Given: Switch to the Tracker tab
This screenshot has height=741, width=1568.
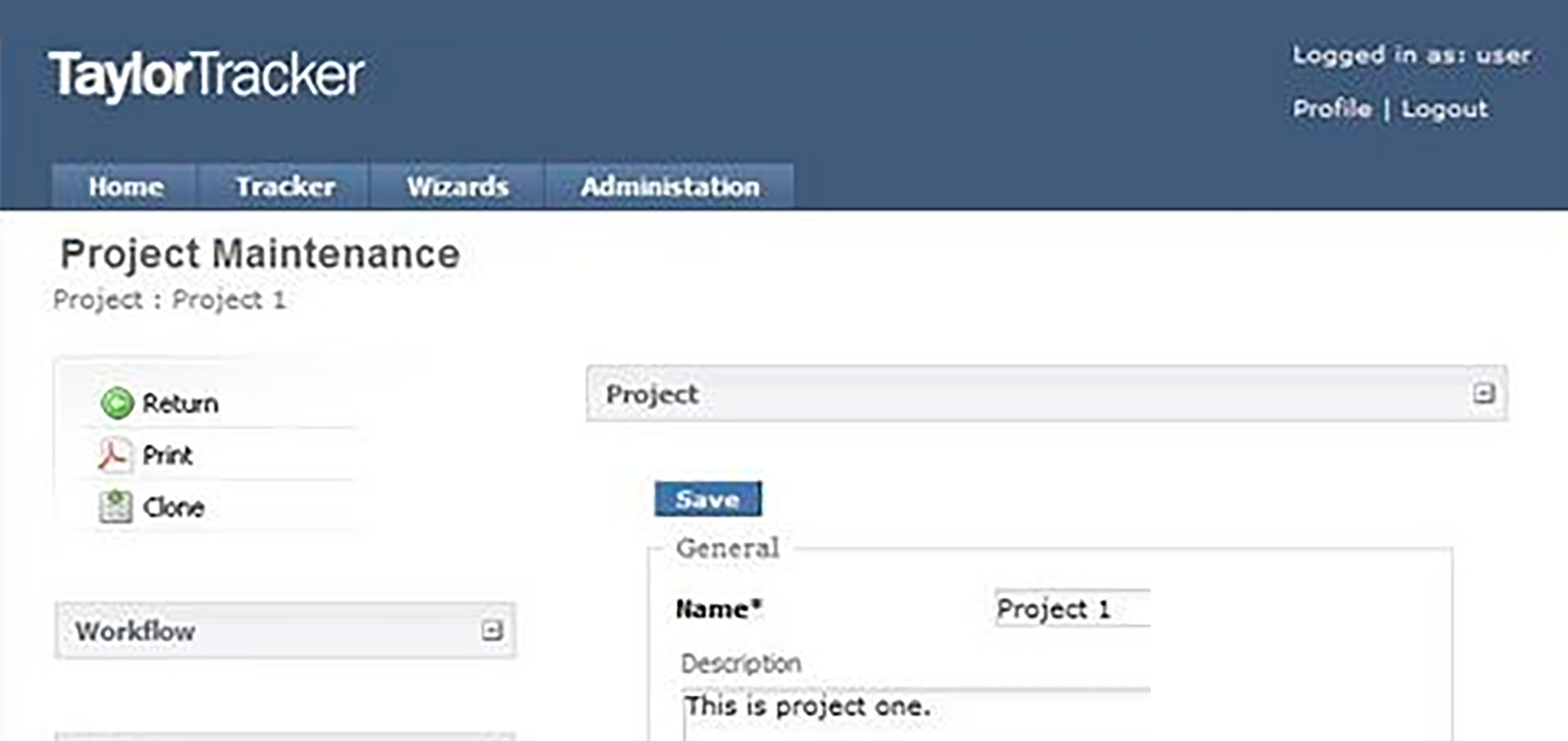Looking at the screenshot, I should 285,186.
